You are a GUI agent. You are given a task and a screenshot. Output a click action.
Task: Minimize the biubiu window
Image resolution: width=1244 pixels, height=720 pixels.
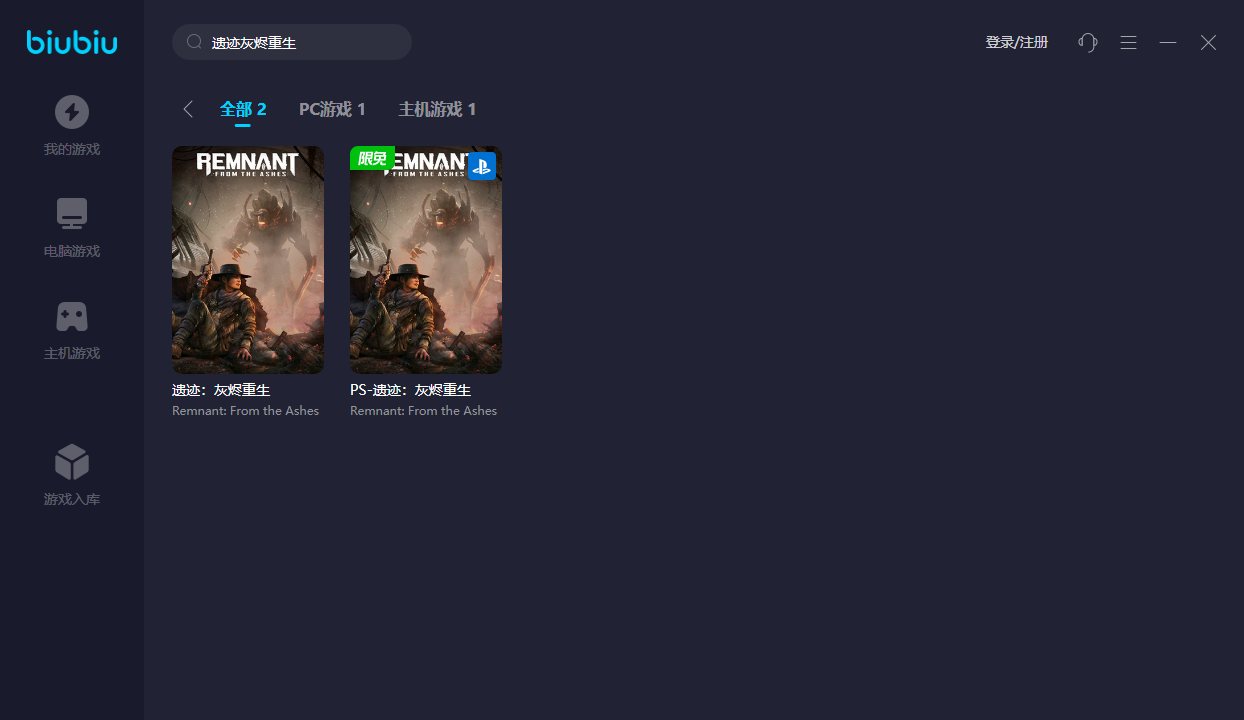click(1168, 43)
